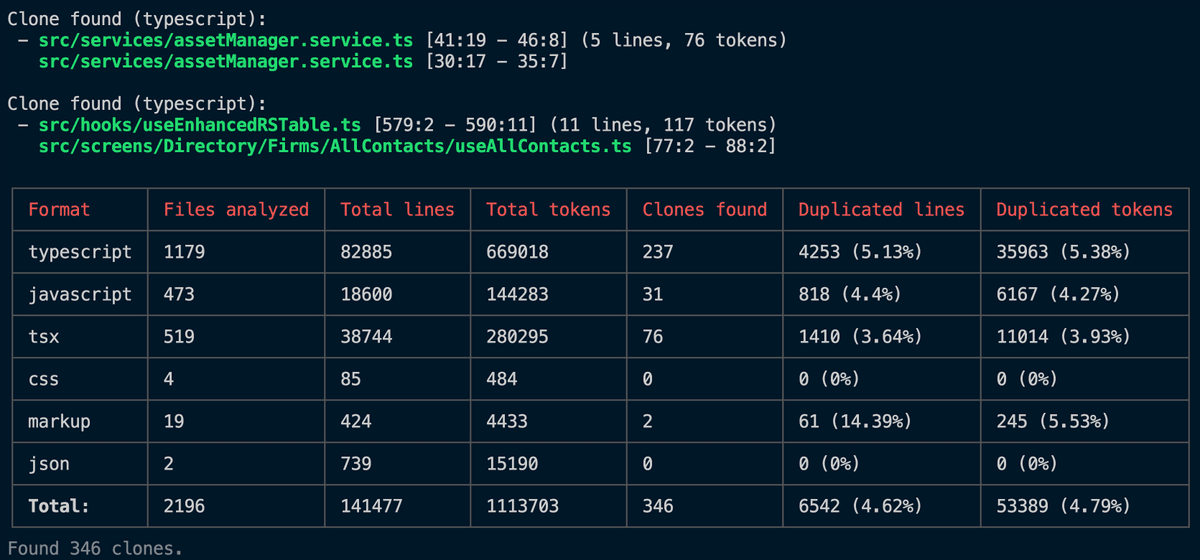Click the "11014 (3.93%)" cell

click(x=1063, y=337)
